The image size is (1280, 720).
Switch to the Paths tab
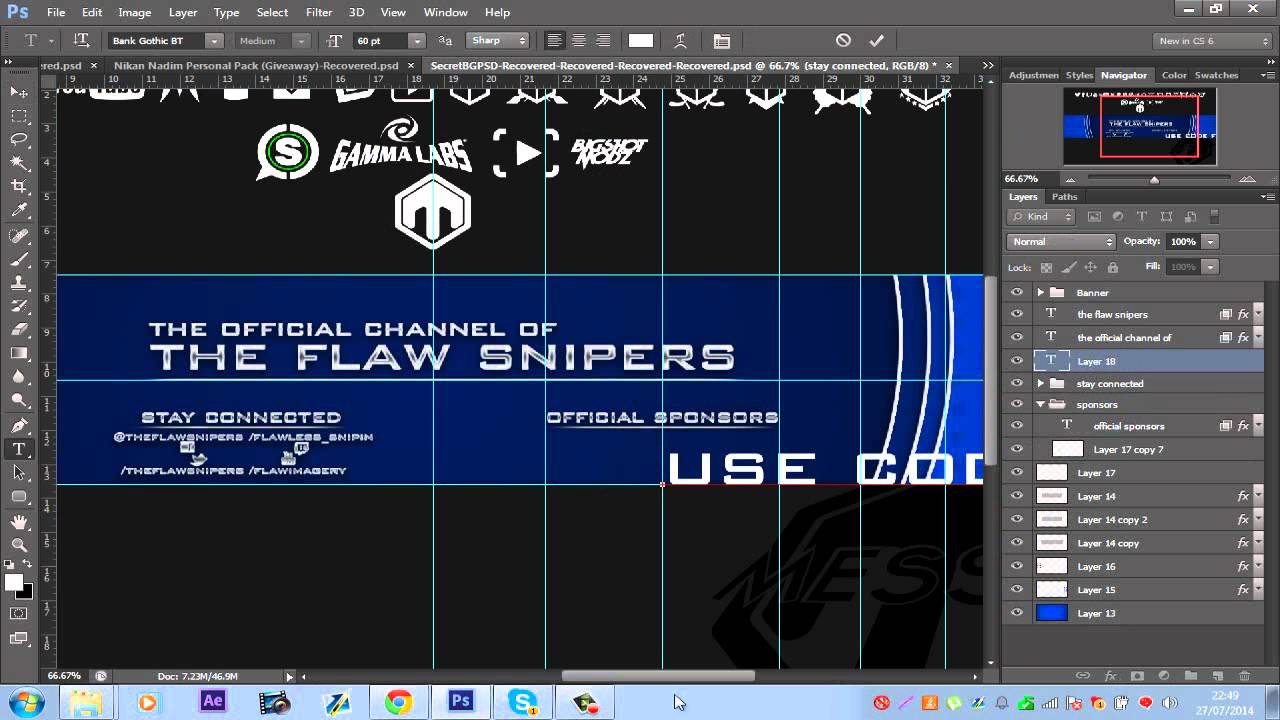click(x=1064, y=196)
